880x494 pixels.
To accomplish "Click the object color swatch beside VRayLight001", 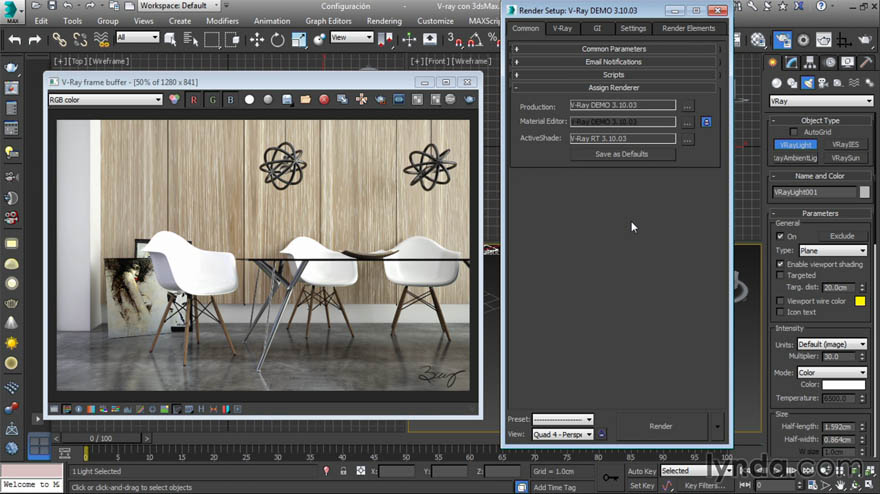I will [864, 192].
